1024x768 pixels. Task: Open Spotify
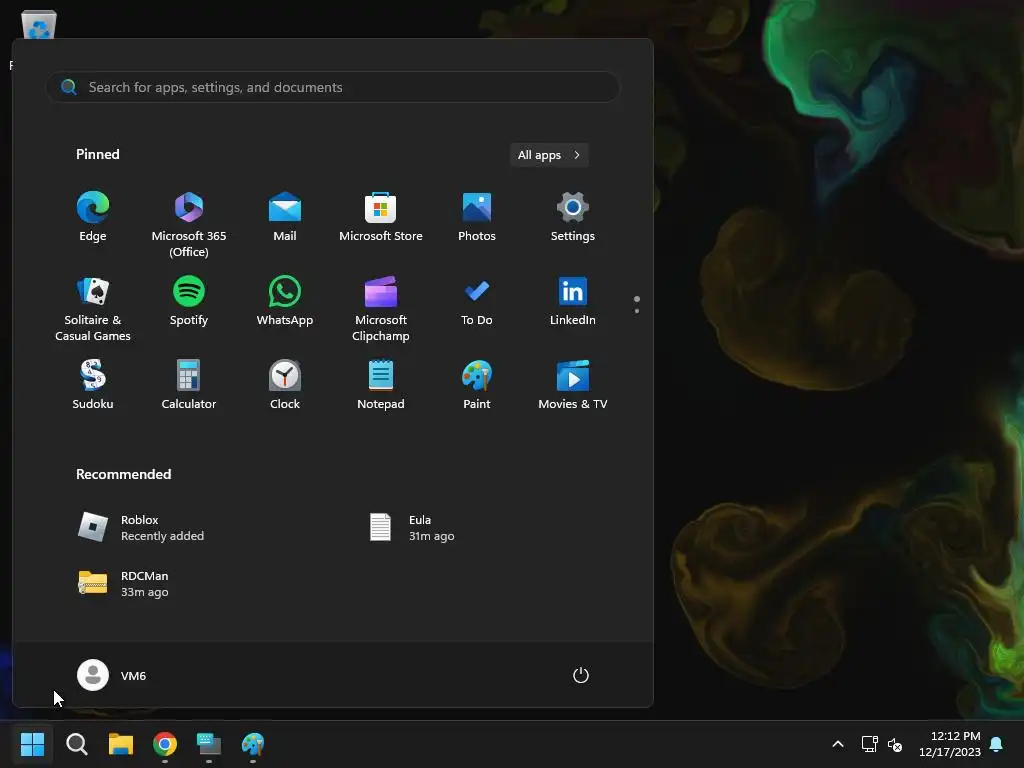click(189, 302)
